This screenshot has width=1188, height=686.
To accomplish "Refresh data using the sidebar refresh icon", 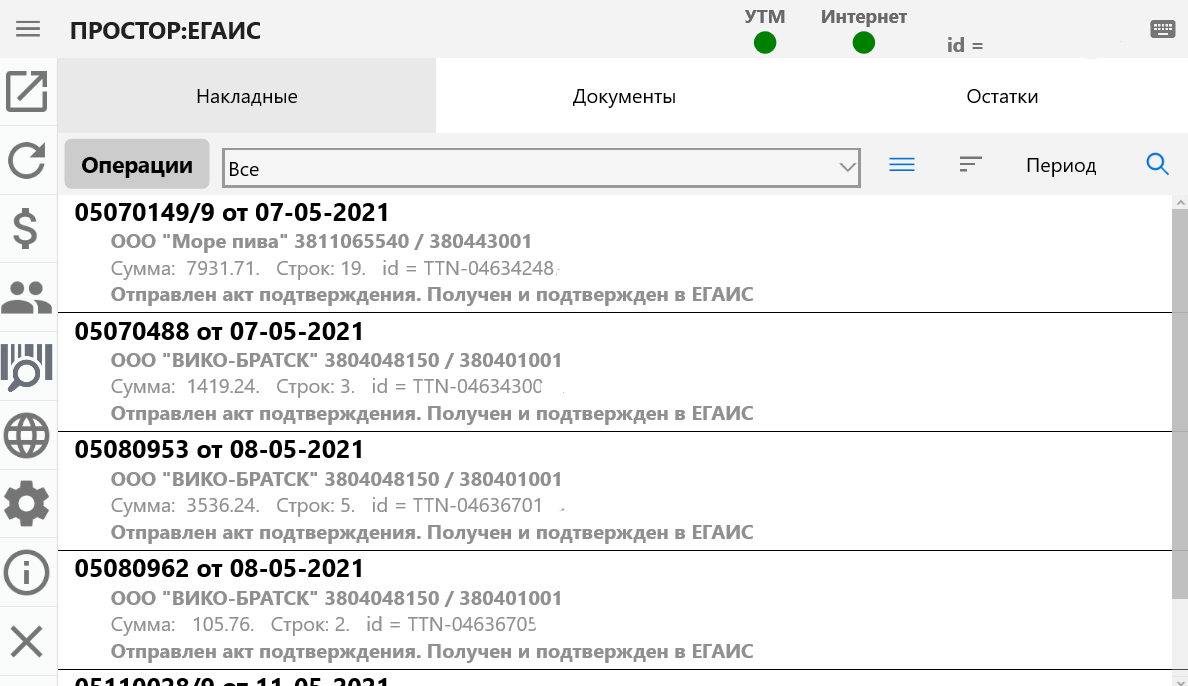I will point(27,160).
